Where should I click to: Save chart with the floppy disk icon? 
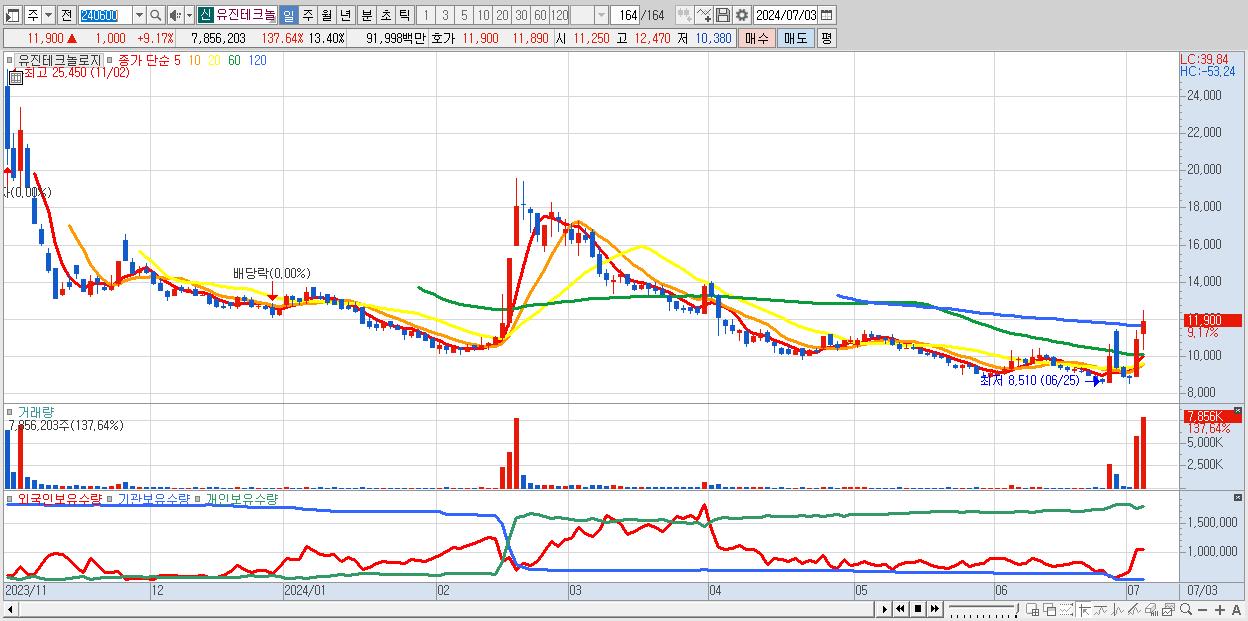723,15
